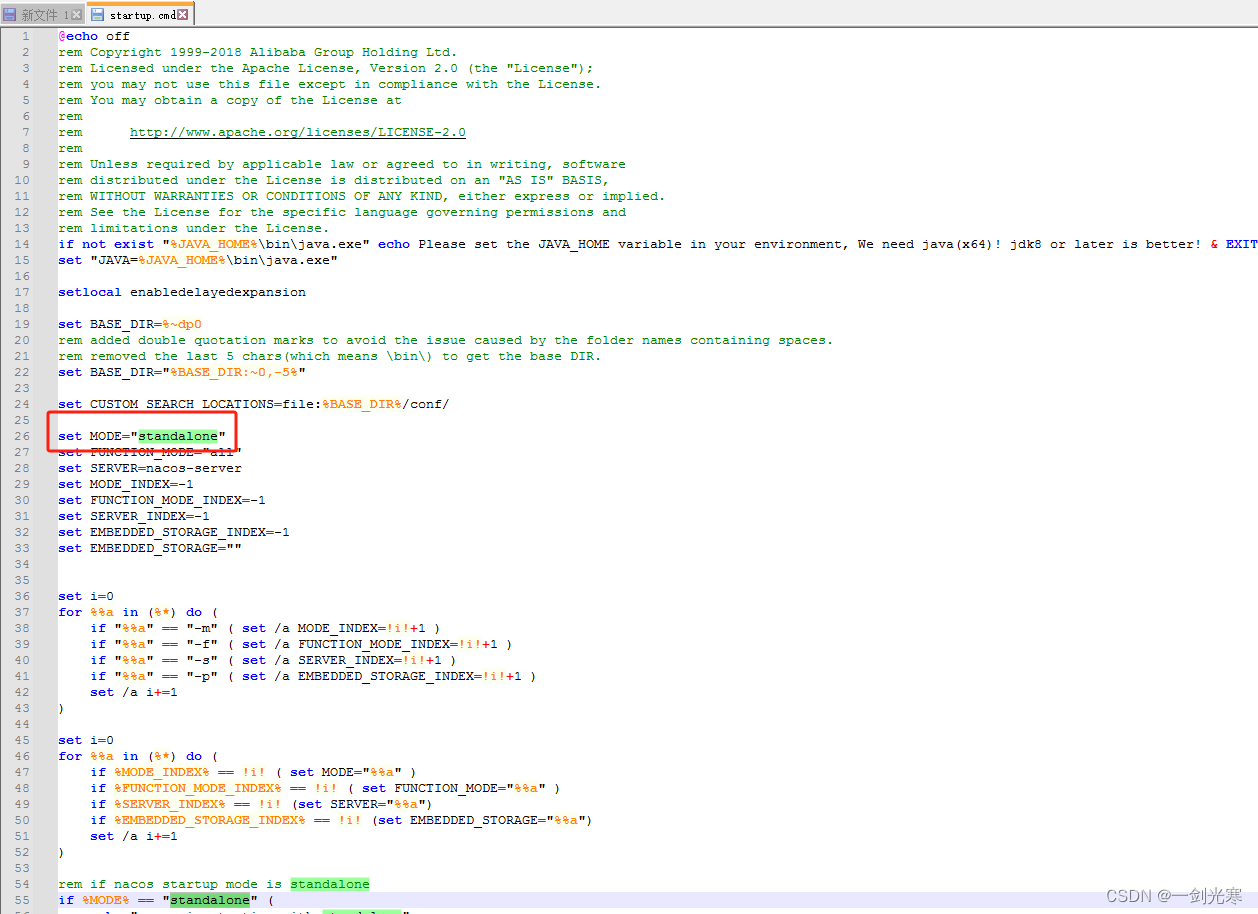Click 'set "JAVA=%JAVA_HOME%\bin\java.exe"' line

point(198,260)
